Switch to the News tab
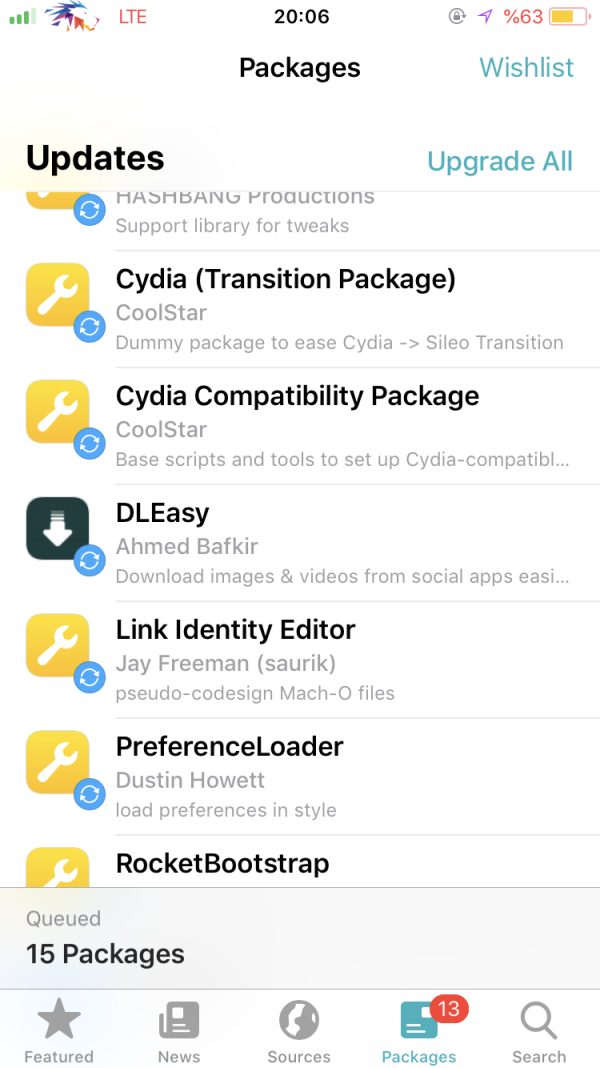This screenshot has width=600, height=1068. pyautogui.click(x=179, y=1032)
